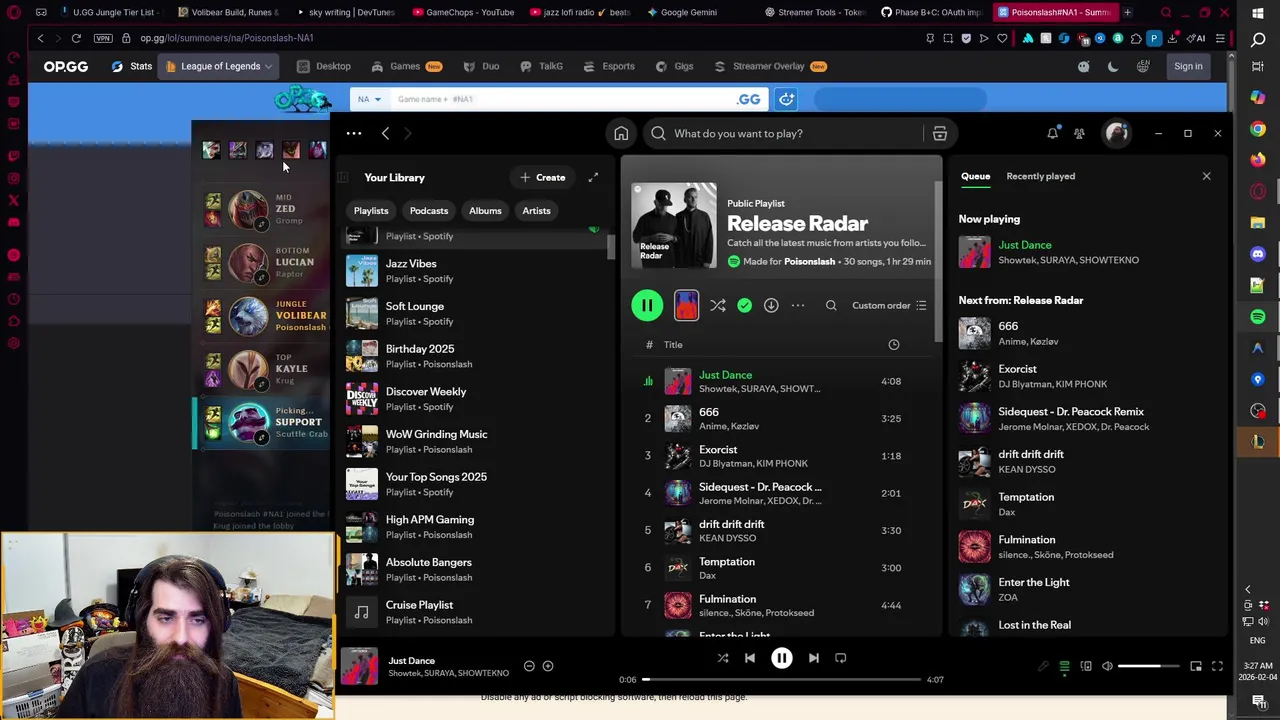1280x720 pixels.
Task: Toggle saved-to-library green checkmark
Action: pyautogui.click(x=745, y=306)
